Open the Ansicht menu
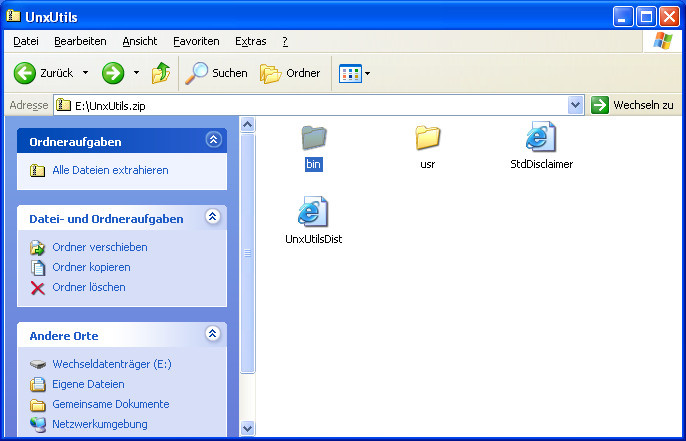Image resolution: width=686 pixels, height=441 pixels. pyautogui.click(x=140, y=41)
